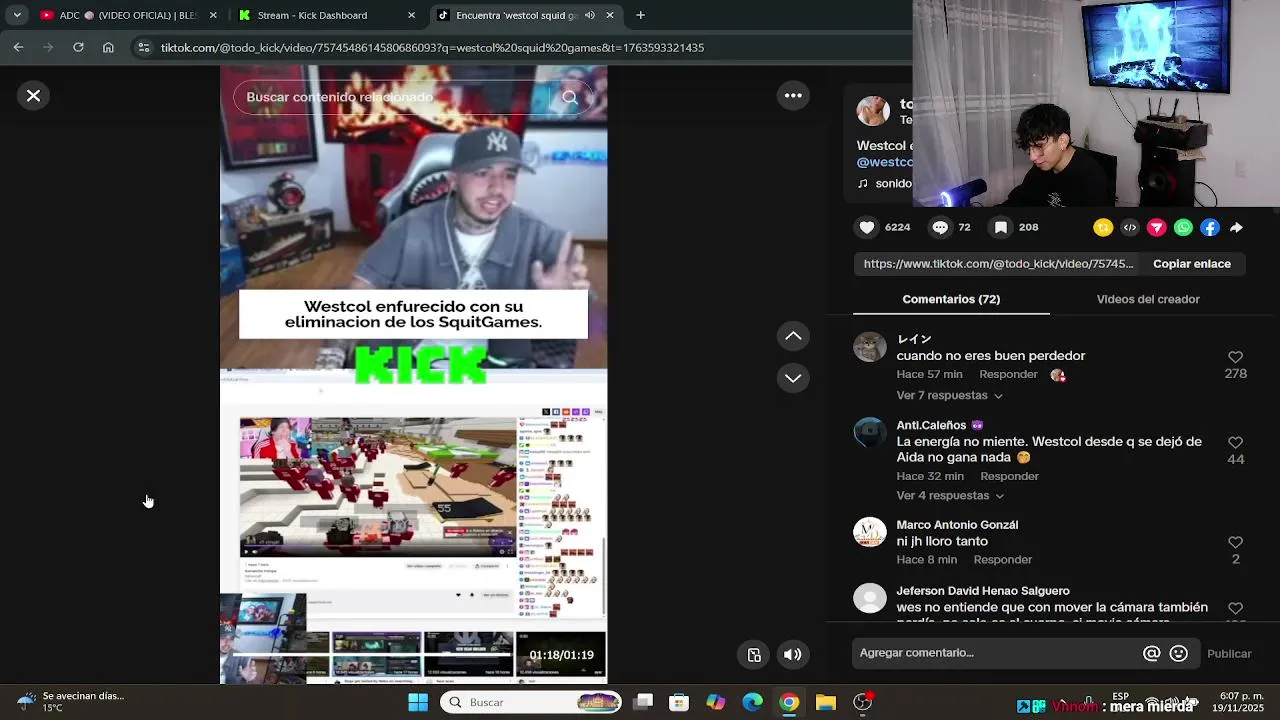Click the video time 01:18/01:19 indicator

click(561, 655)
